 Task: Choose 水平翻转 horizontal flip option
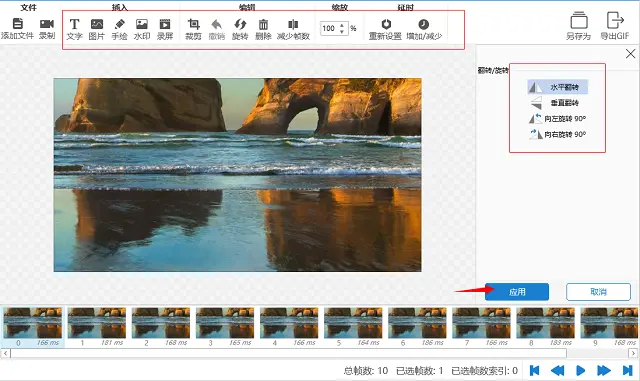click(558, 87)
